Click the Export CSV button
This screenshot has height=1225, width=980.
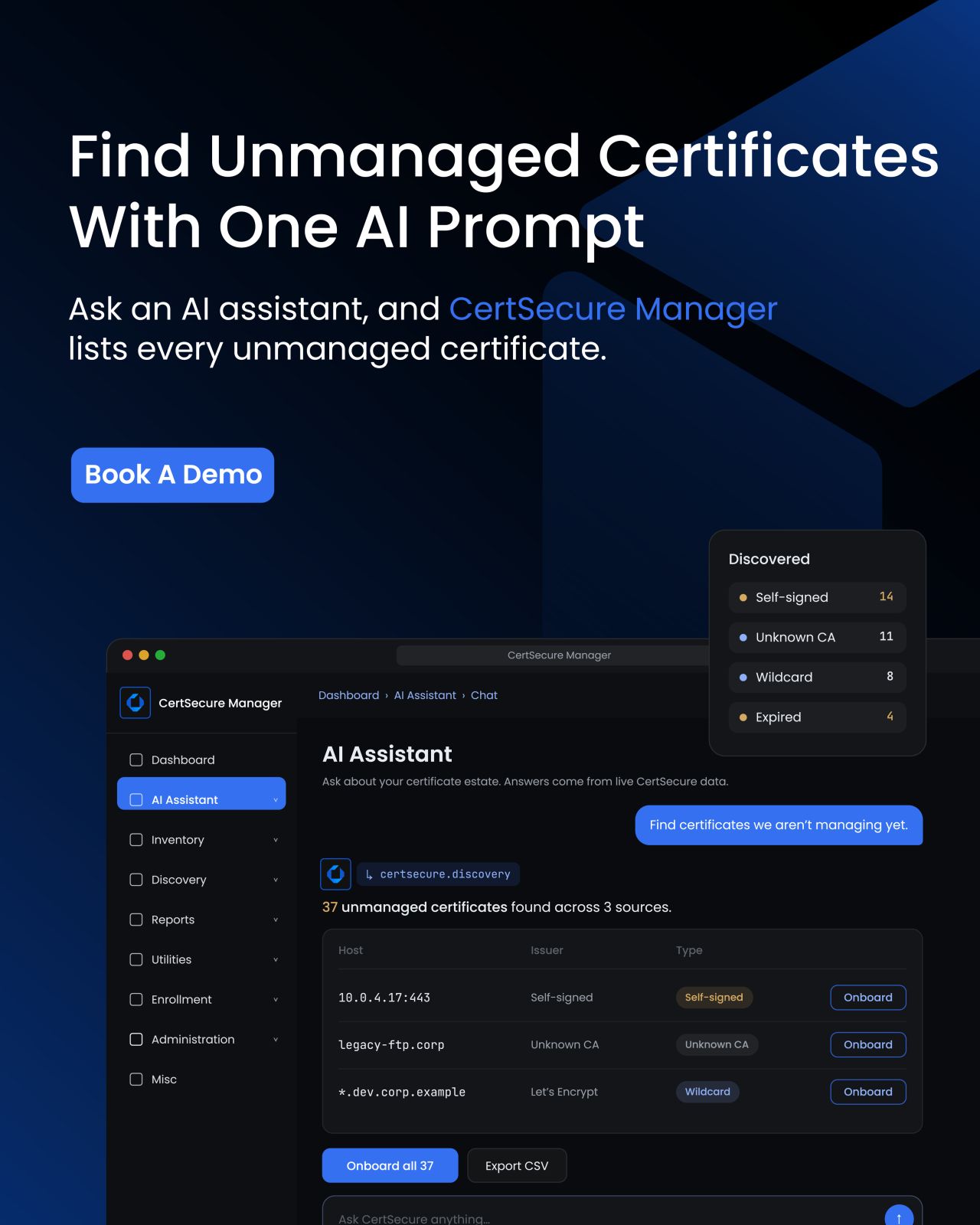click(517, 1165)
